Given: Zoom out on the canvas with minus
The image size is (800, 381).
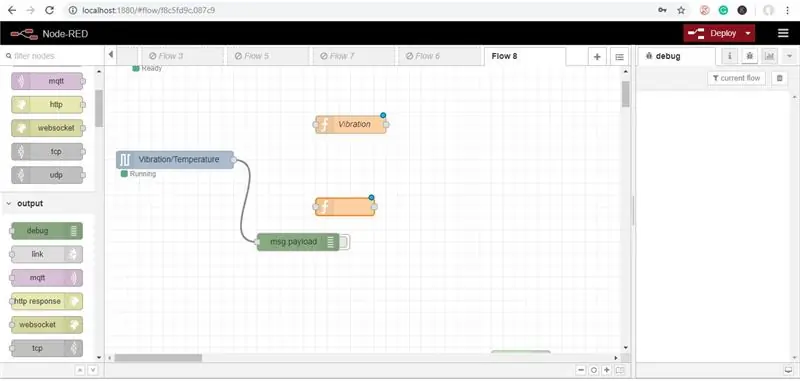Looking at the screenshot, I should coord(581,370).
